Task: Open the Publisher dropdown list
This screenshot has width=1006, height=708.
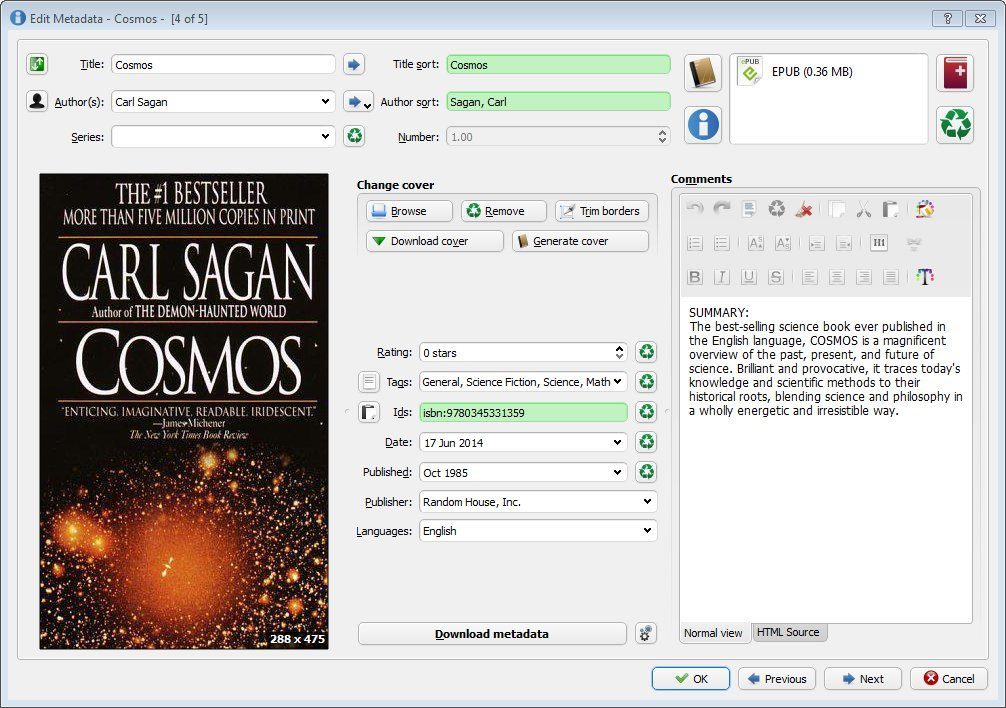Action: click(x=647, y=502)
